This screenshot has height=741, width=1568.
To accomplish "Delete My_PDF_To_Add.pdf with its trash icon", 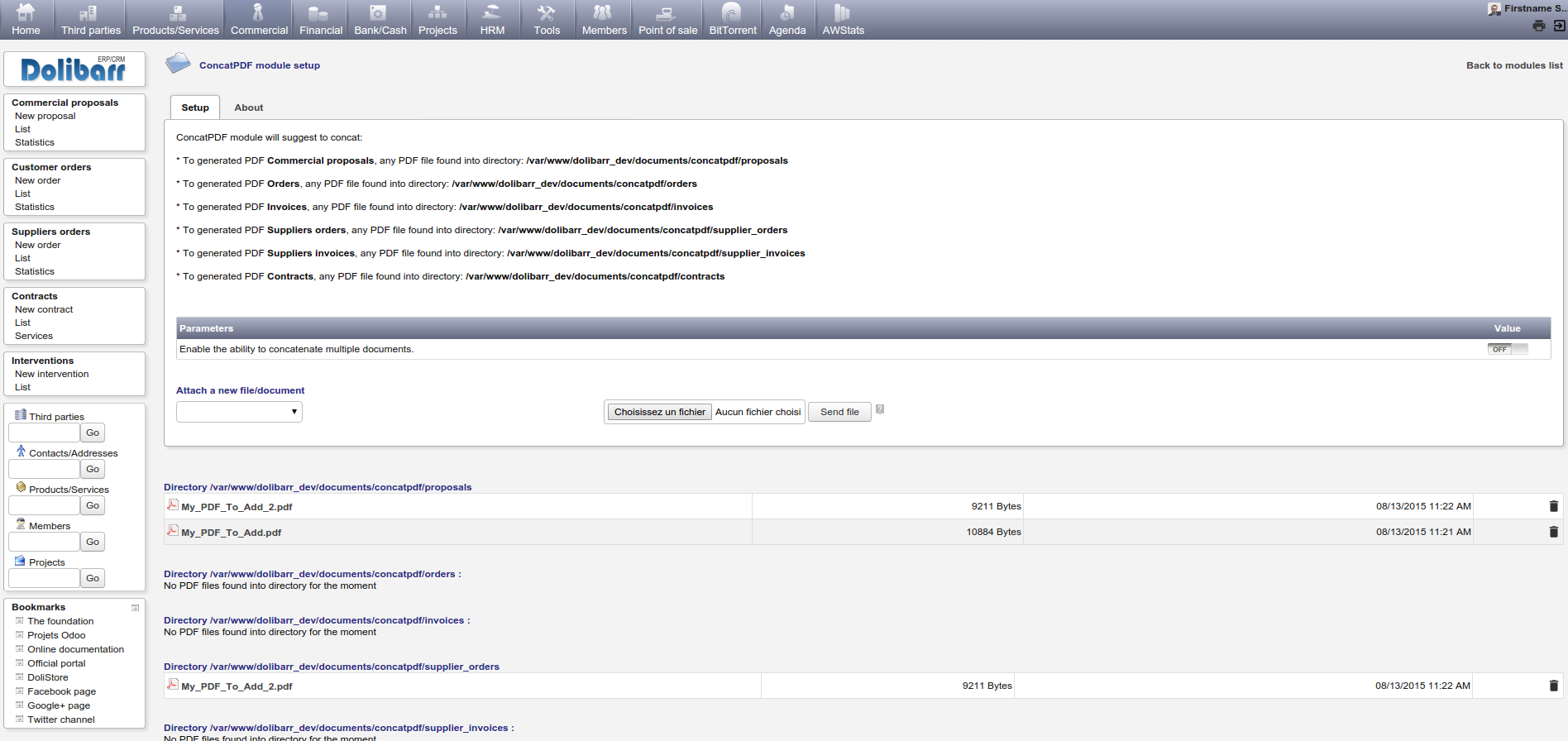I will pyautogui.click(x=1553, y=532).
